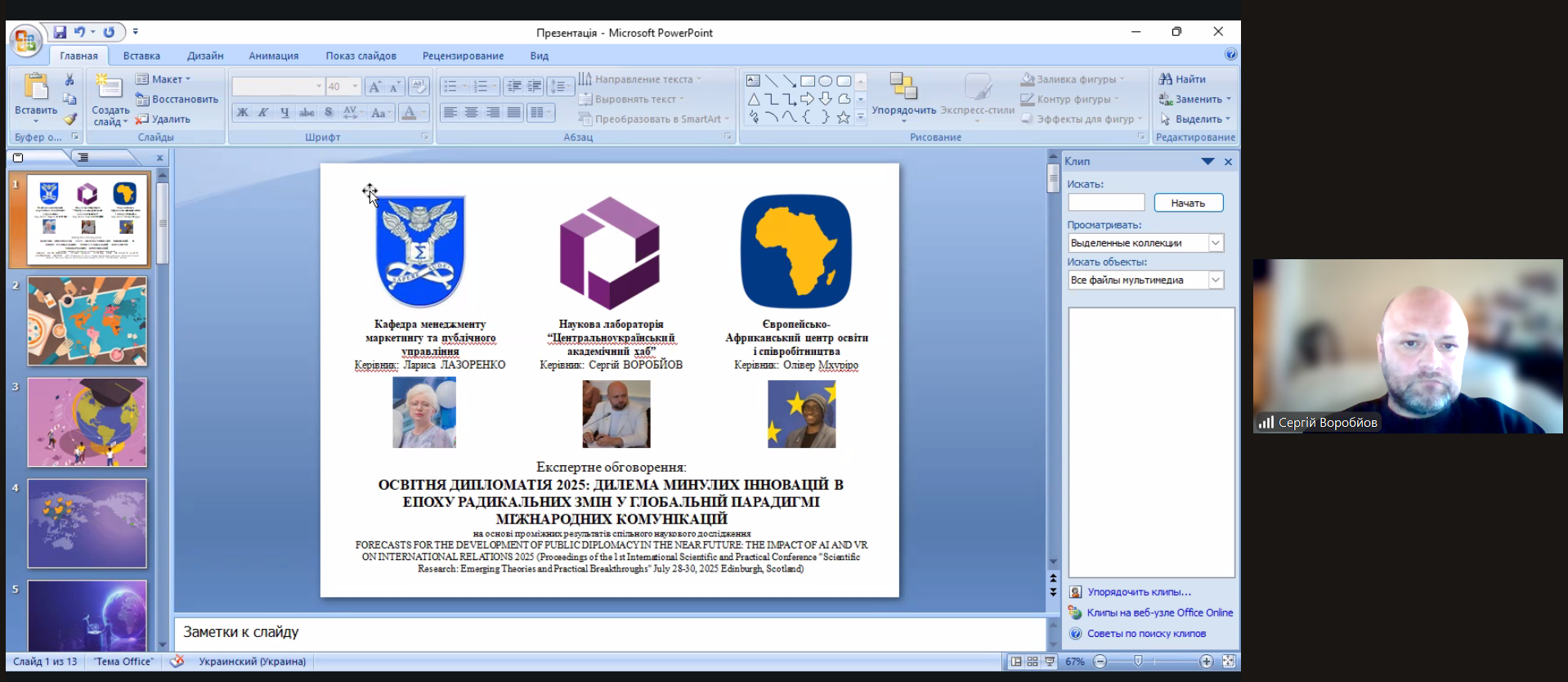Expand the Просматривать collections dropdown

click(1216, 243)
